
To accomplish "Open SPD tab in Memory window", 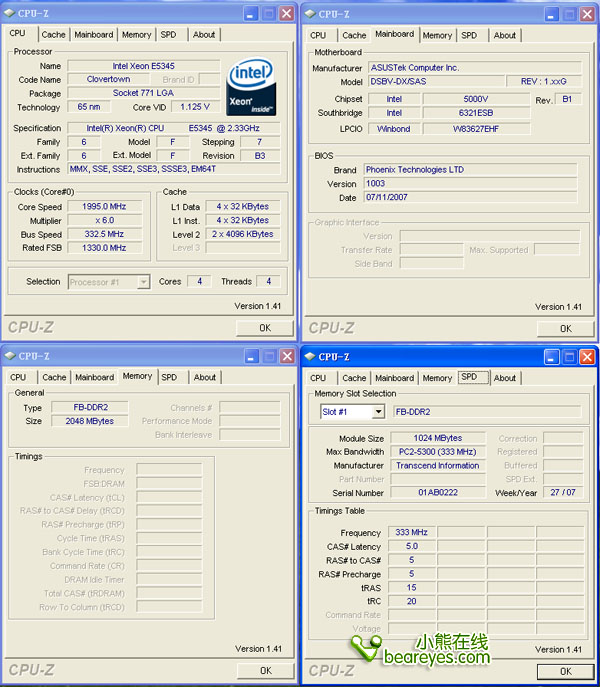I will (169, 377).
